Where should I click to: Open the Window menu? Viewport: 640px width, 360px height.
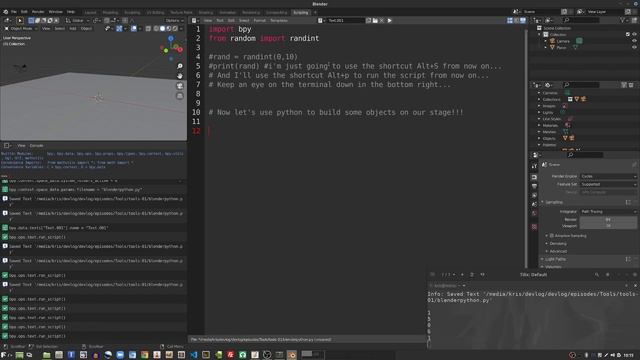coord(56,12)
